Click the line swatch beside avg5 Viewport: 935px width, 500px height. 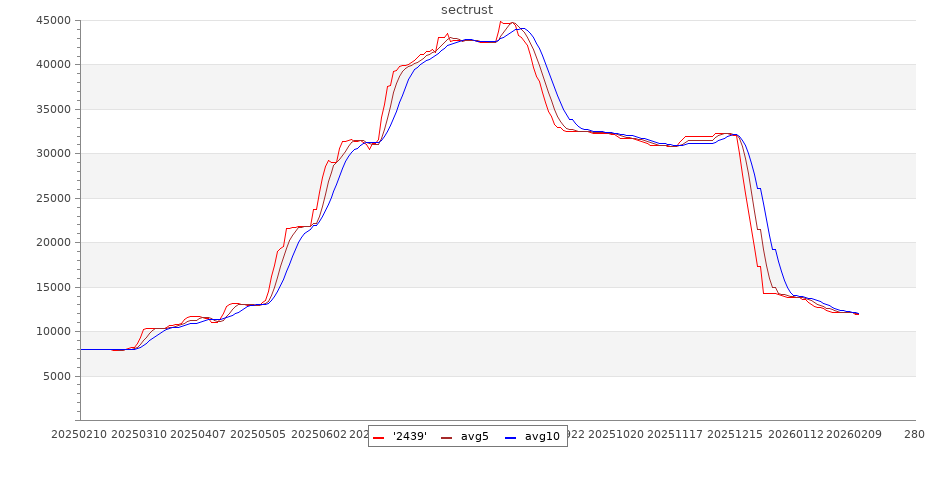pyautogui.click(x=447, y=437)
